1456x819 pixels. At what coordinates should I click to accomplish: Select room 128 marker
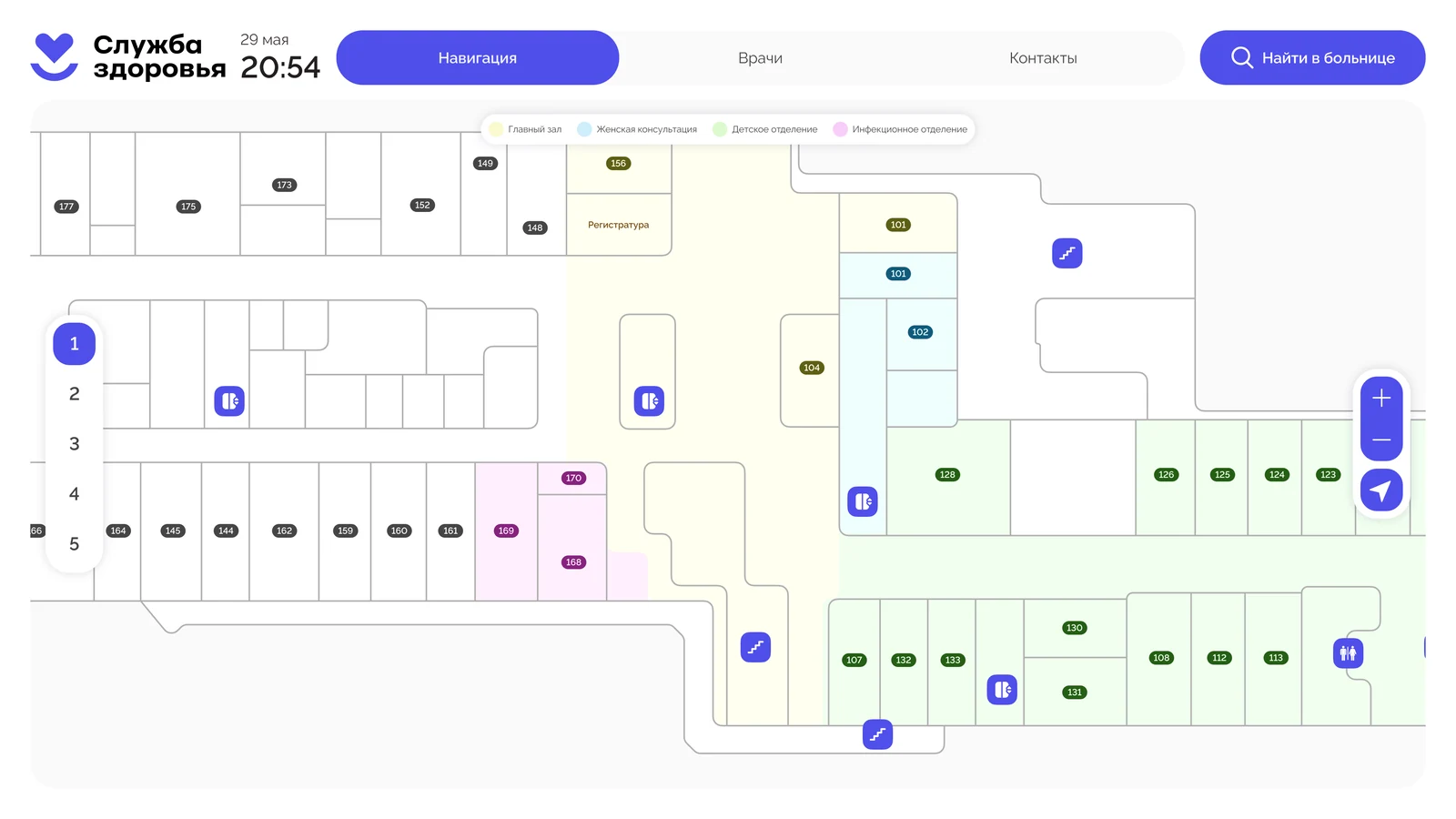[x=947, y=475]
